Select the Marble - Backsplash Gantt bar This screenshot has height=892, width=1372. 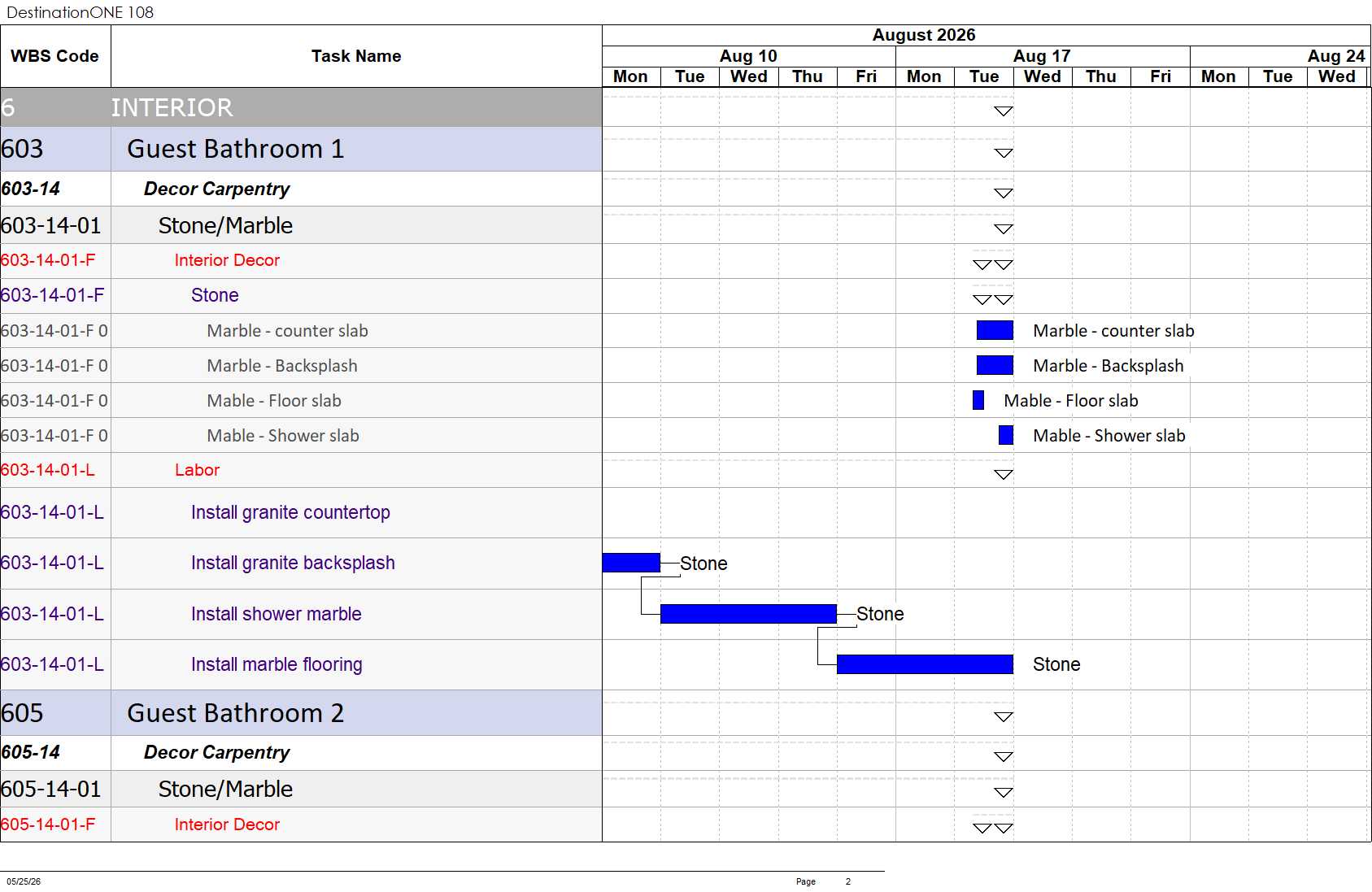pos(995,365)
